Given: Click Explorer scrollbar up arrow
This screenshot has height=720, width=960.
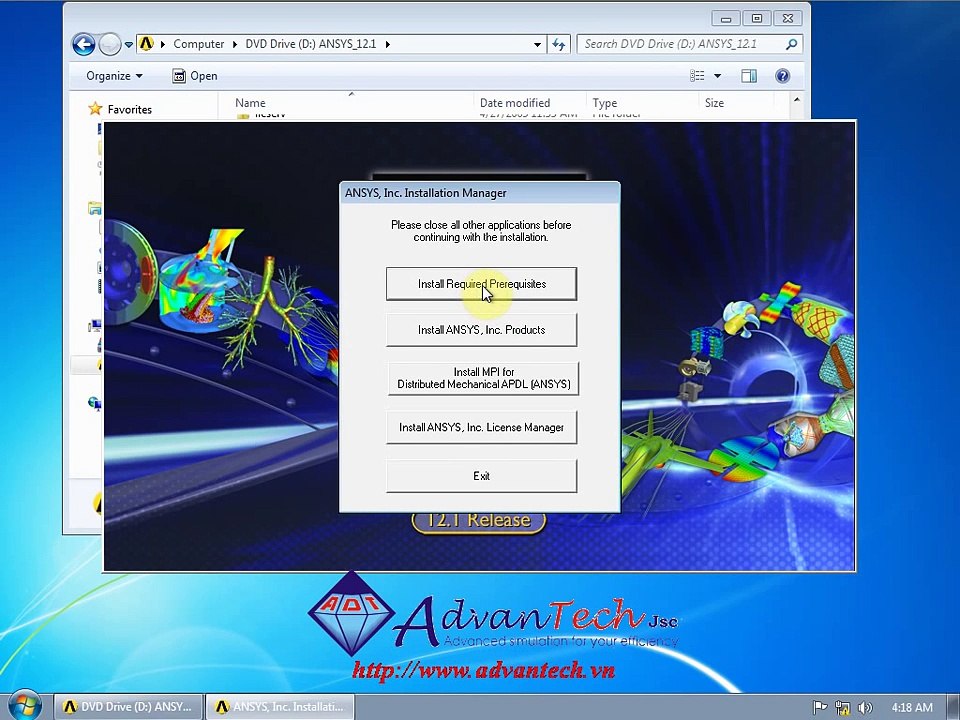Looking at the screenshot, I should (797, 100).
